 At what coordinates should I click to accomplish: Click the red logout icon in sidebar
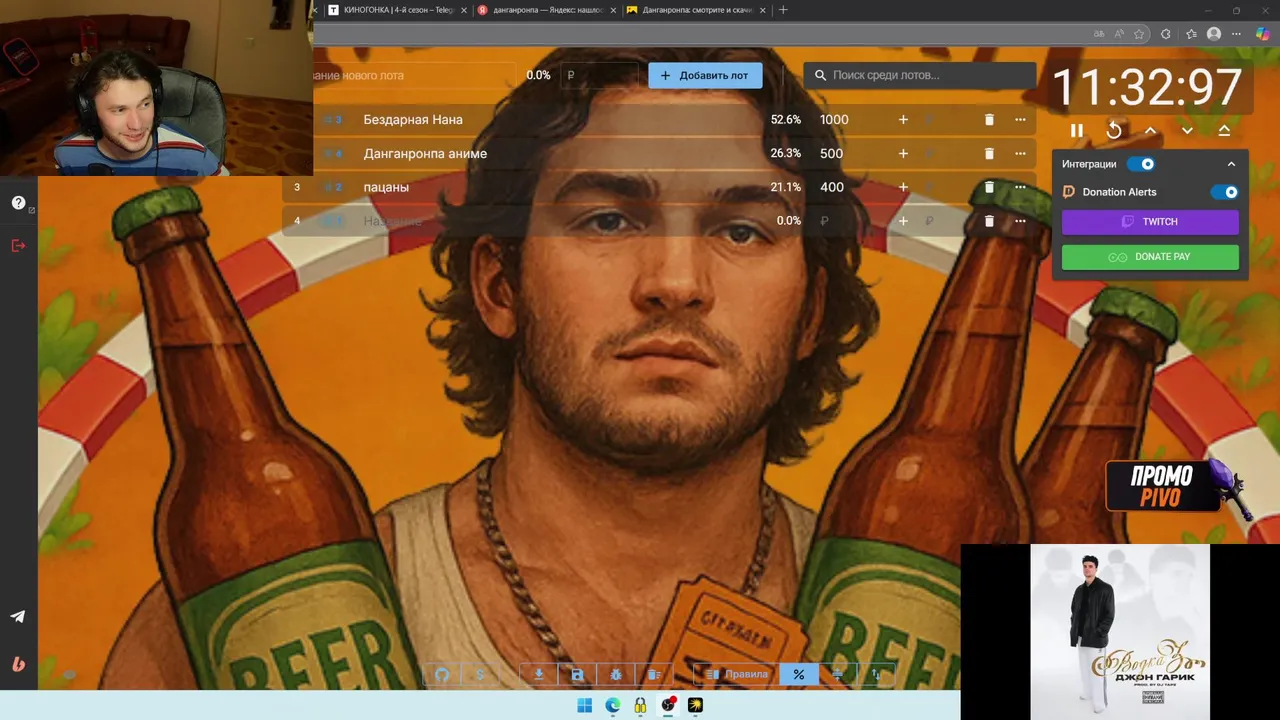coord(18,245)
